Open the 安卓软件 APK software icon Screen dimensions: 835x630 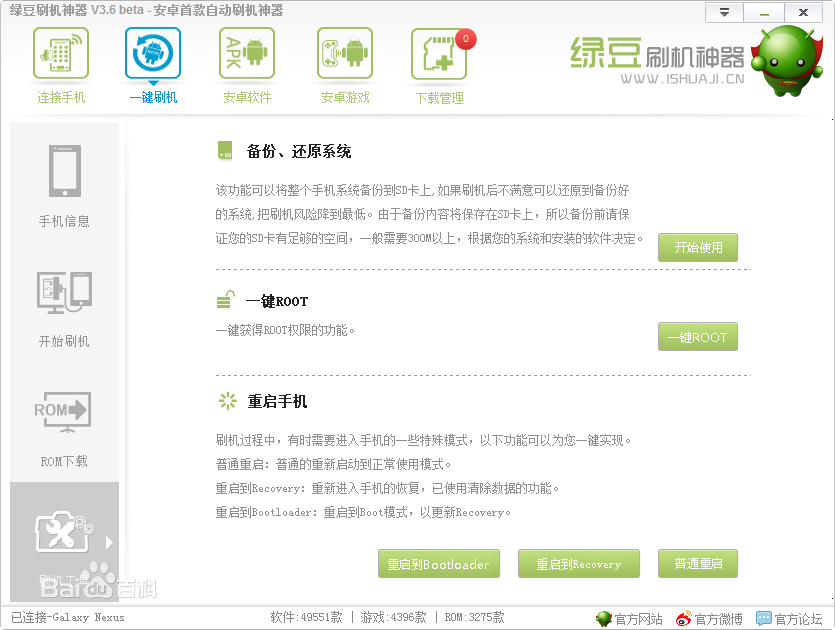click(x=247, y=54)
